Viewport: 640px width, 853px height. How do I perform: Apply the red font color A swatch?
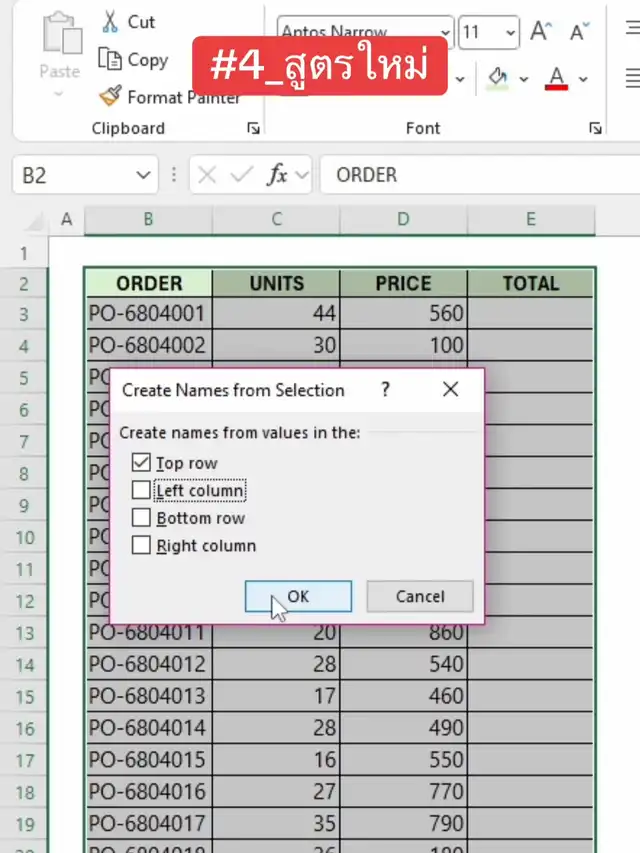pos(557,77)
